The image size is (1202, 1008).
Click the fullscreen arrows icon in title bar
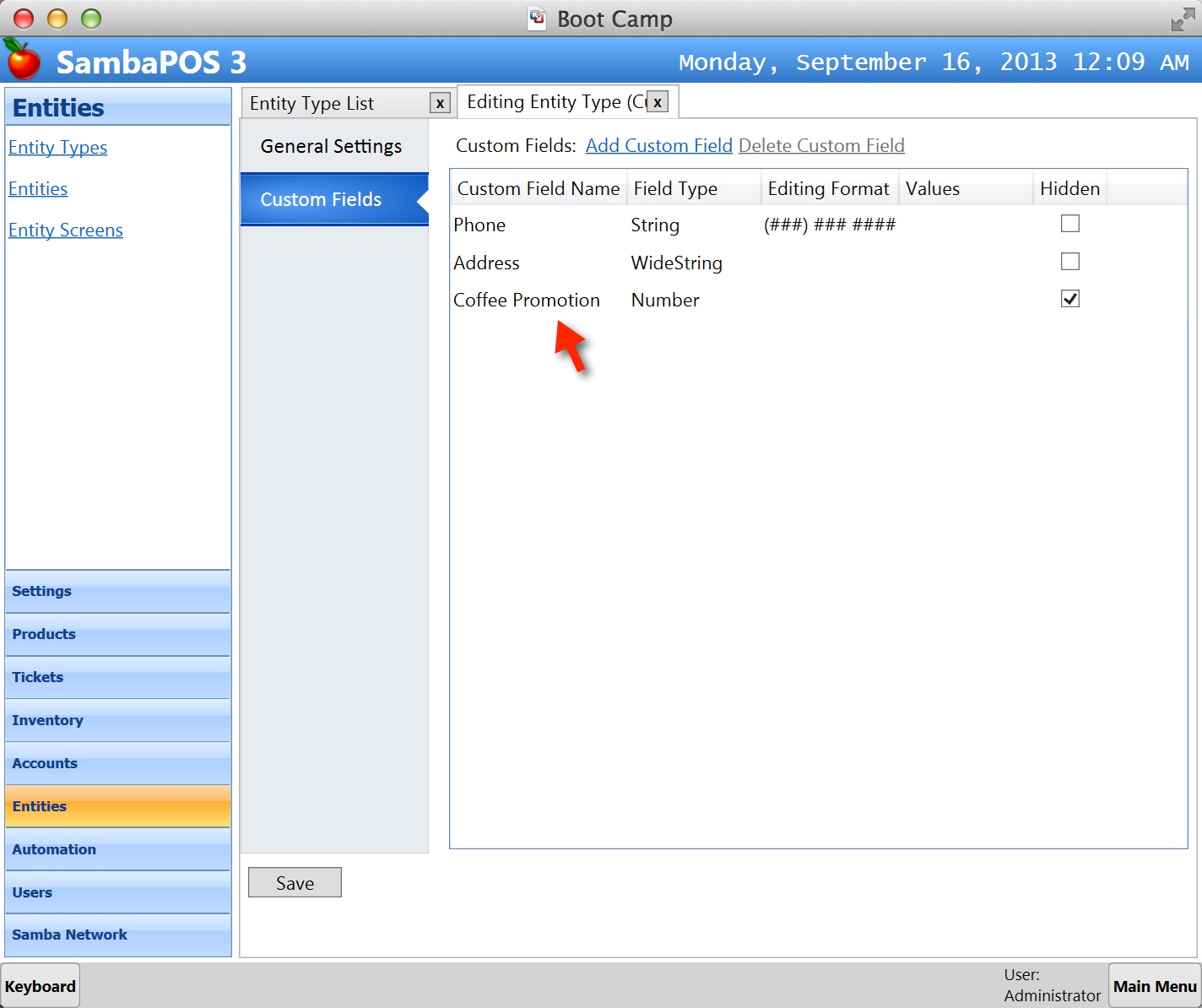click(1183, 19)
